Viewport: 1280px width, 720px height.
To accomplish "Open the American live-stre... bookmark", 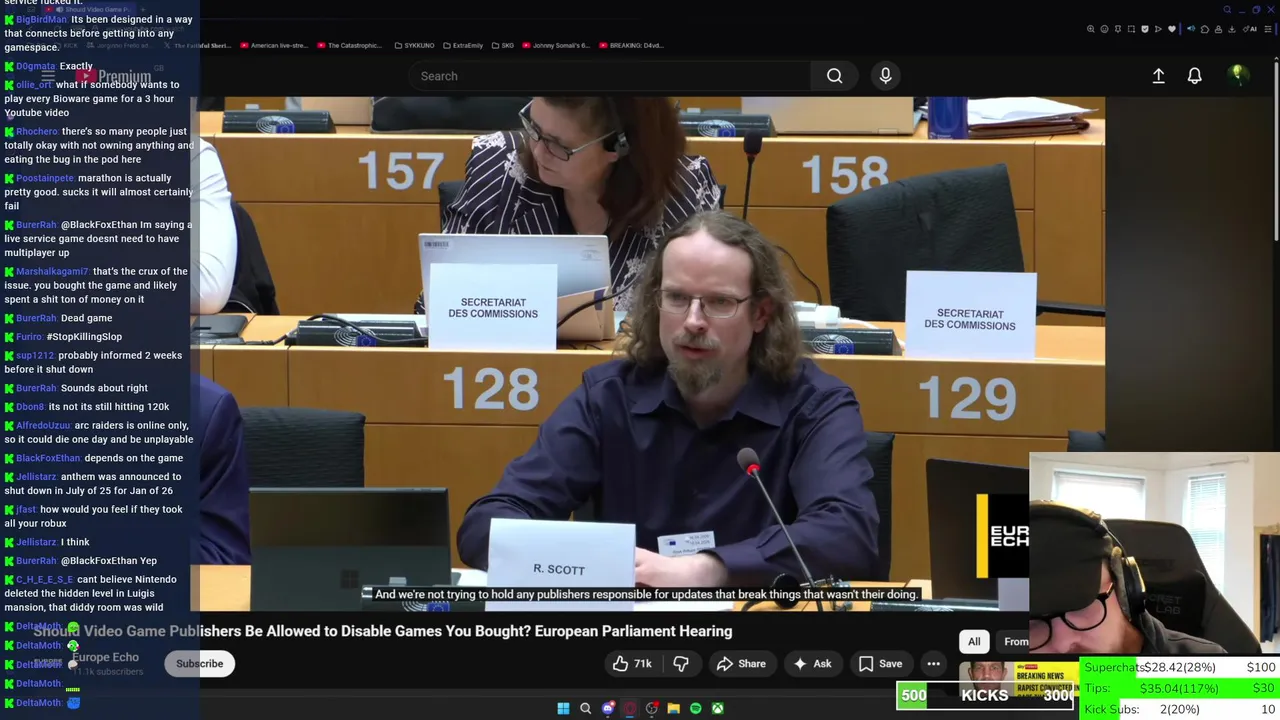I will pos(274,45).
